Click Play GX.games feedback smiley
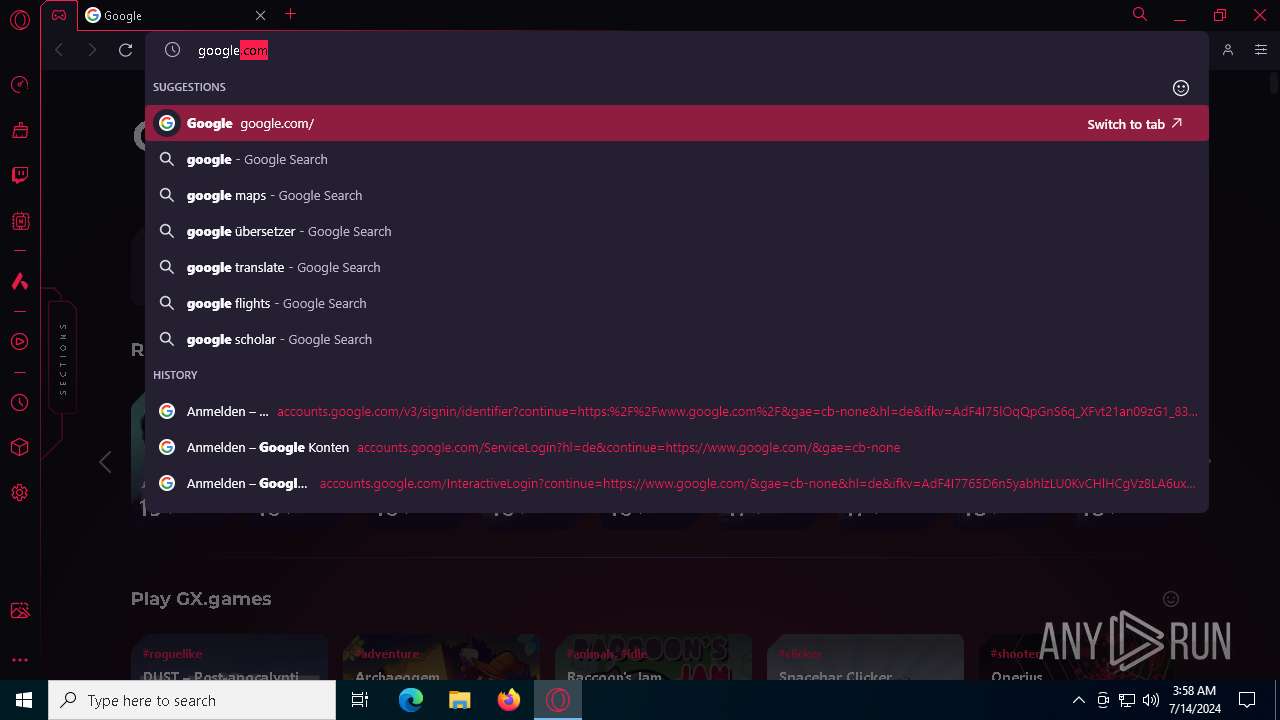 click(x=1171, y=599)
